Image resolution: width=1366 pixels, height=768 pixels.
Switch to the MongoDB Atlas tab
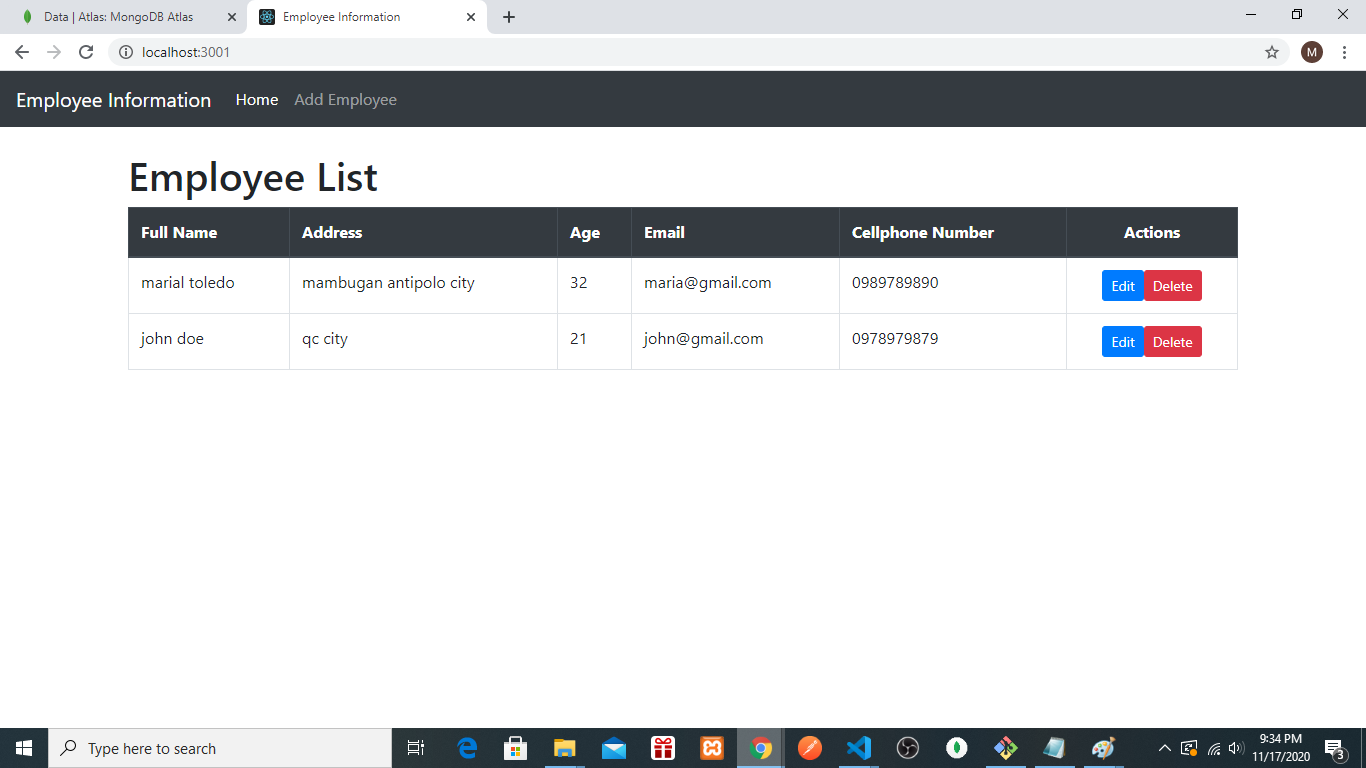(x=120, y=17)
